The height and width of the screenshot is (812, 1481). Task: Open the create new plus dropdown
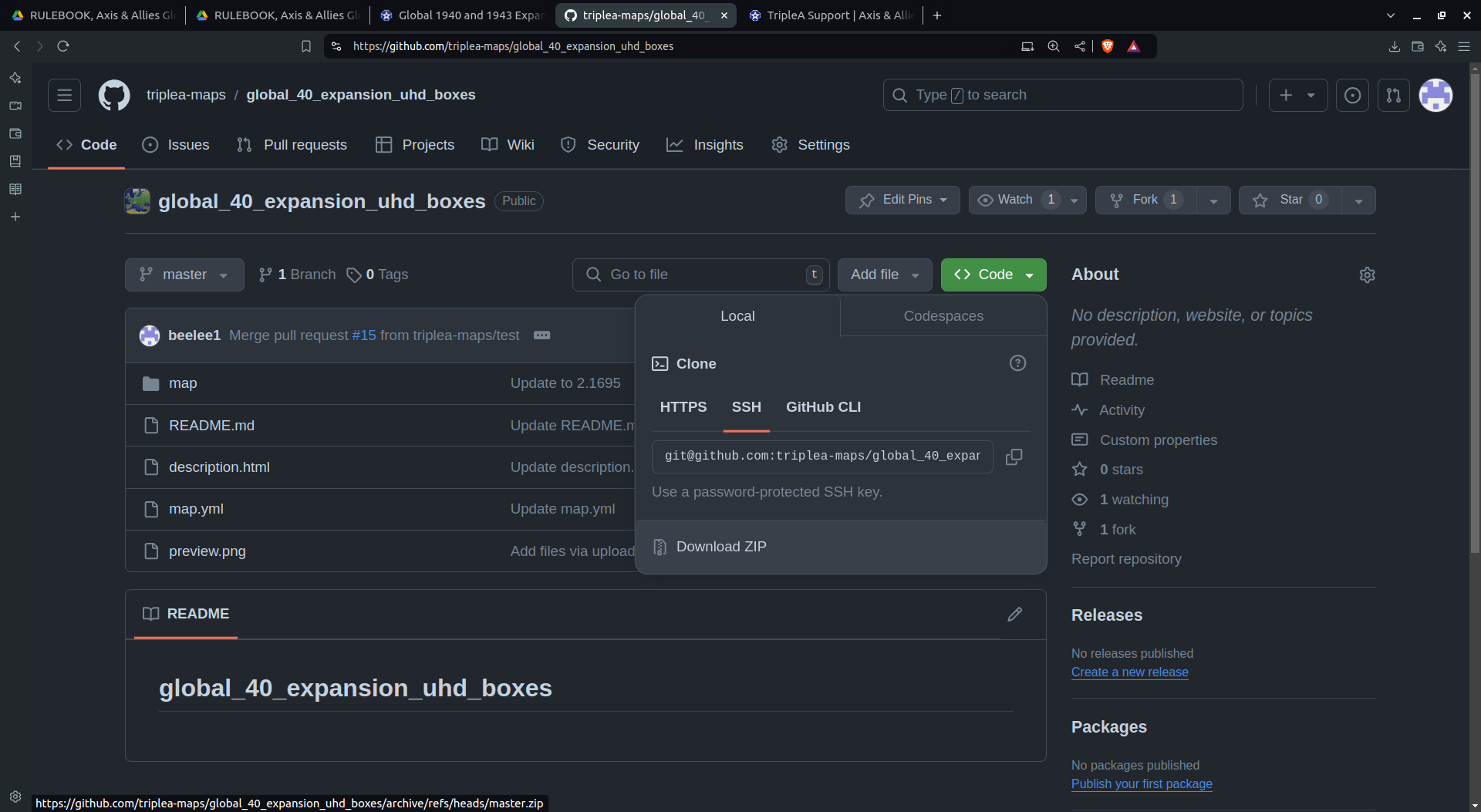coord(1298,95)
